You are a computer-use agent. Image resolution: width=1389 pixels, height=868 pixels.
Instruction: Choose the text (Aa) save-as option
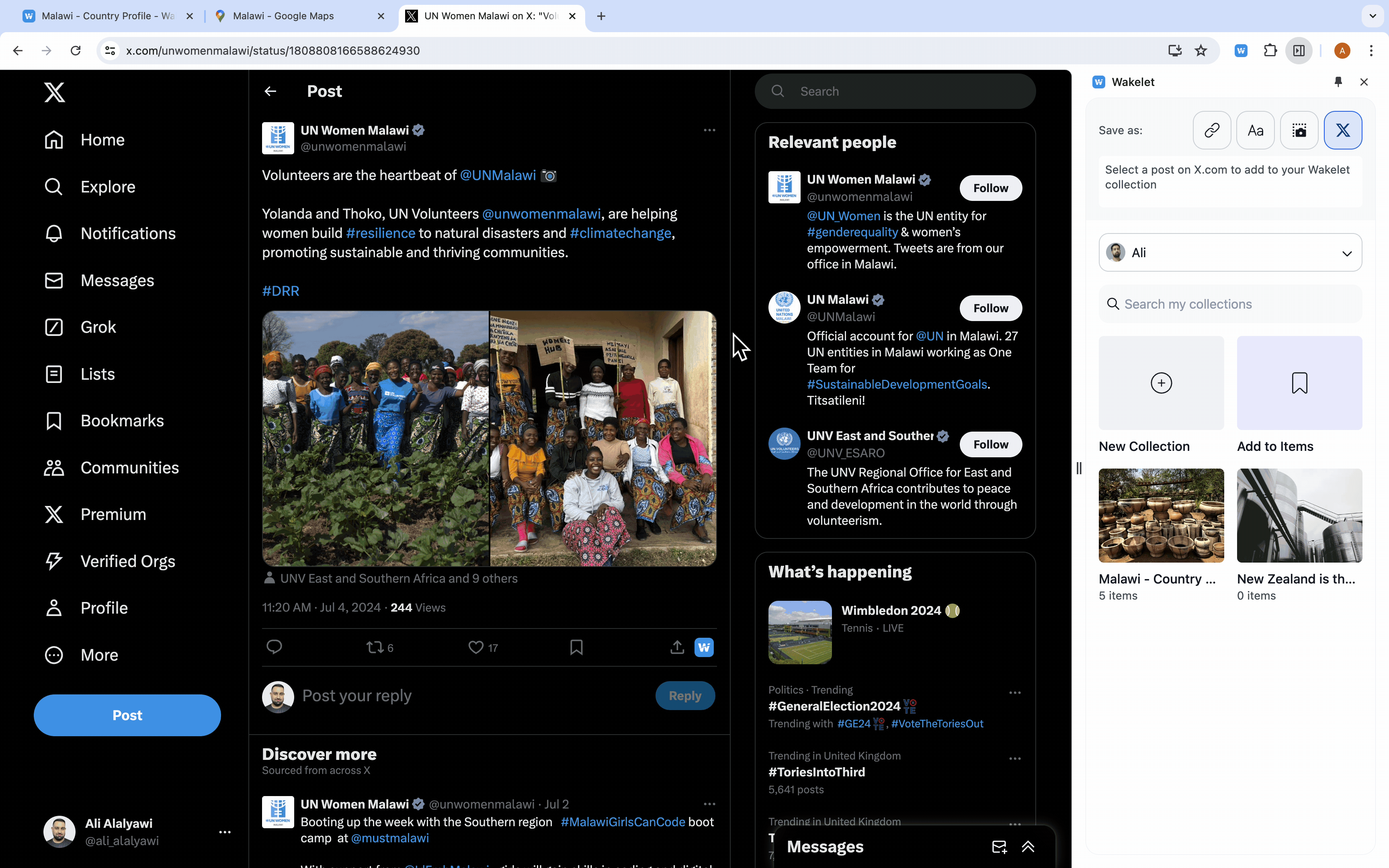point(1255,130)
